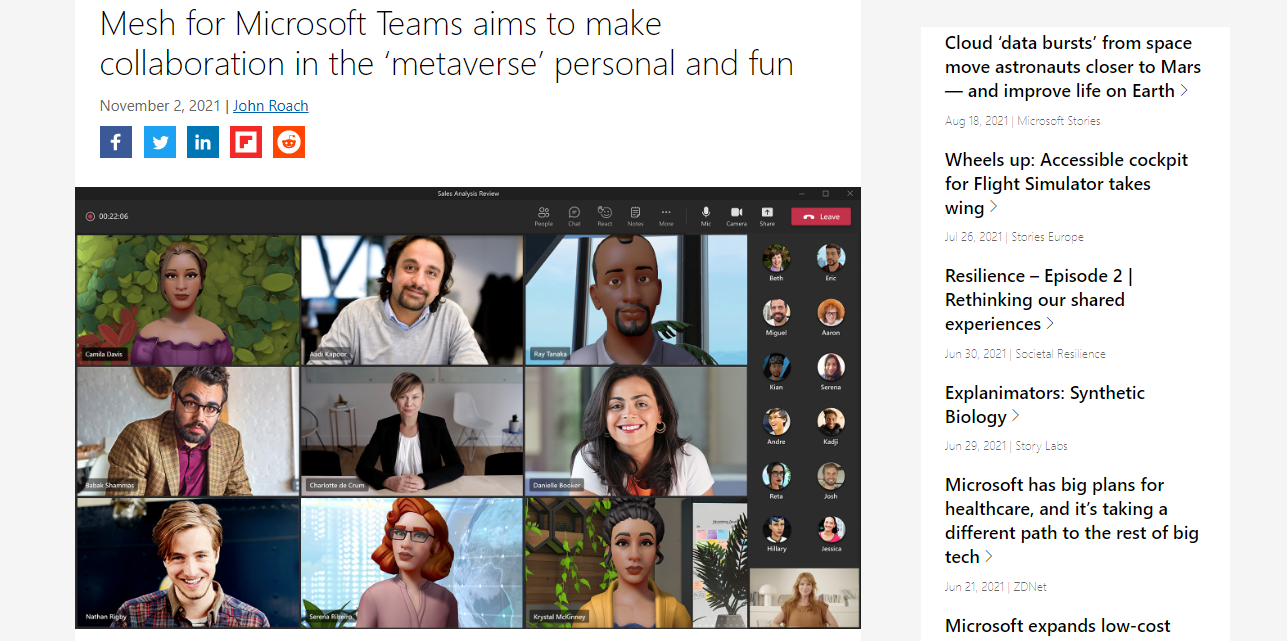Select Kian's participant avatar

coord(776,367)
